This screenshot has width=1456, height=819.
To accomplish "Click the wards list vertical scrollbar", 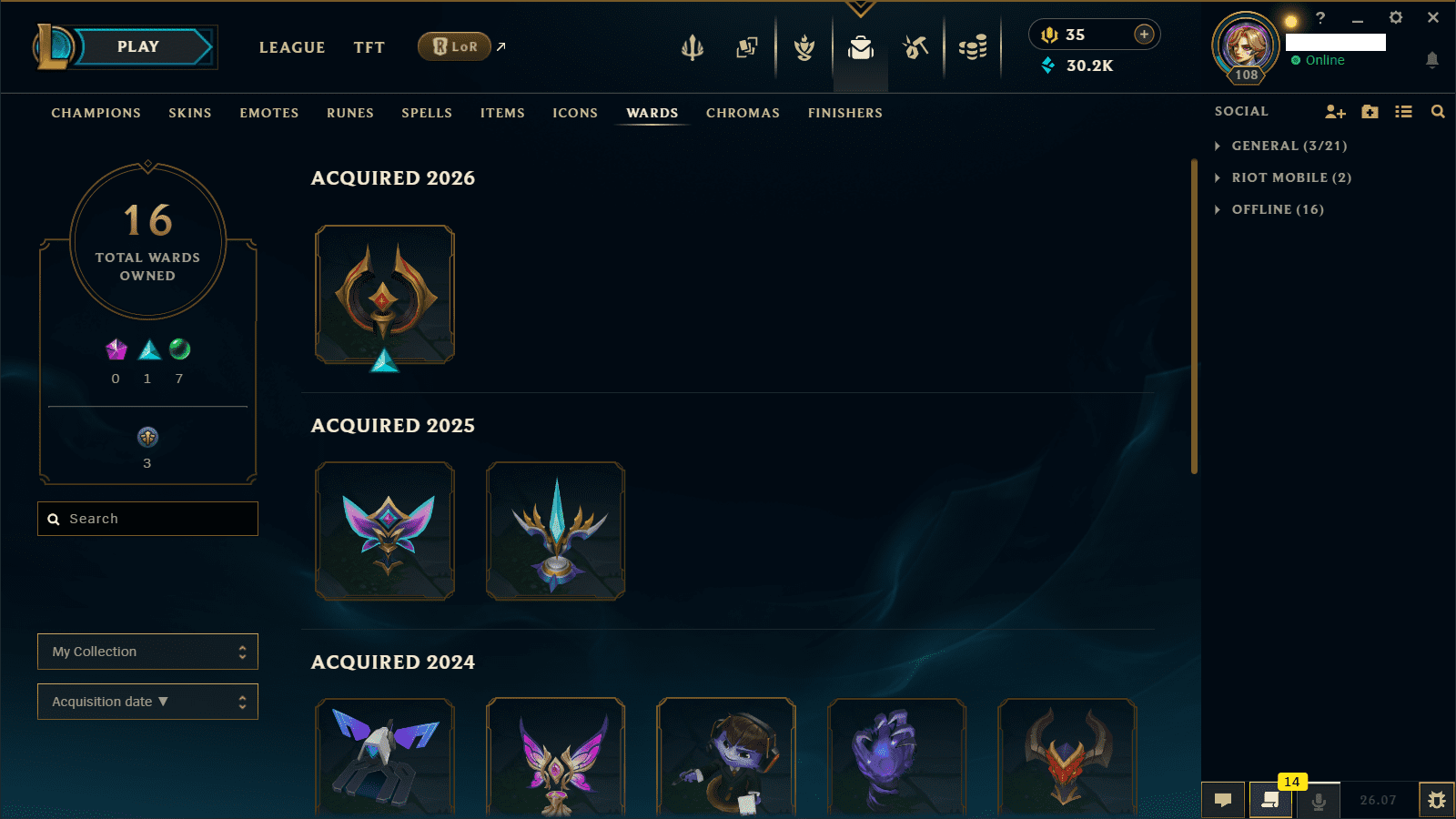I will click(1194, 317).
